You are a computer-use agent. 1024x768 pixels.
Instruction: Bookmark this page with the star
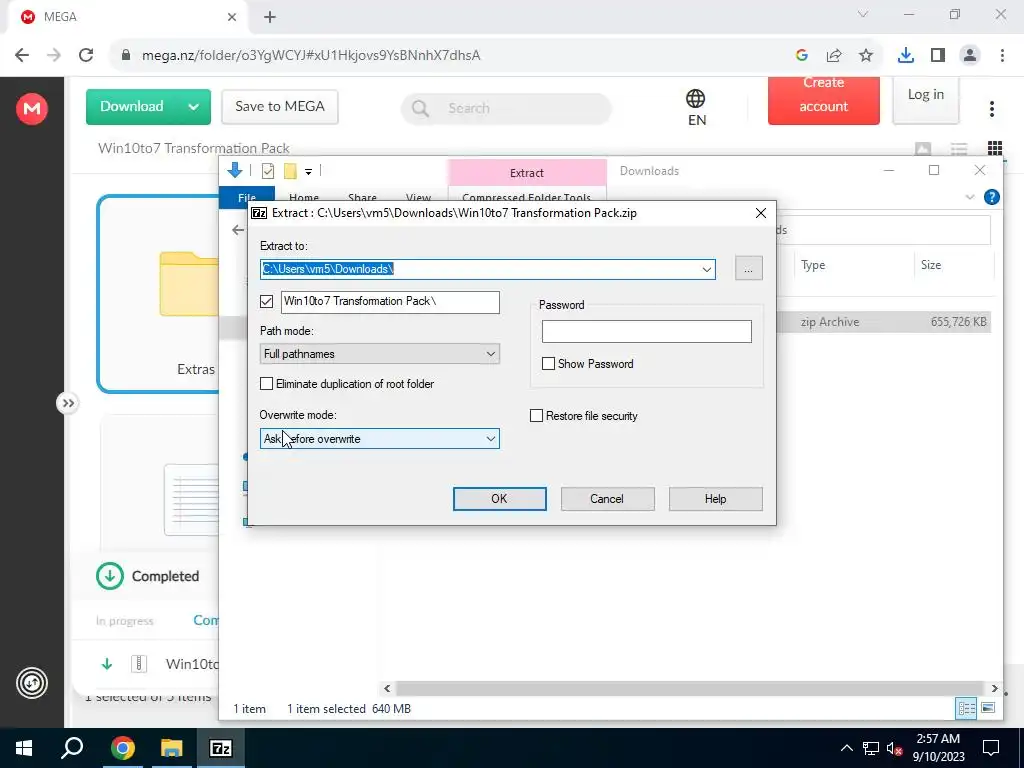coord(866,56)
